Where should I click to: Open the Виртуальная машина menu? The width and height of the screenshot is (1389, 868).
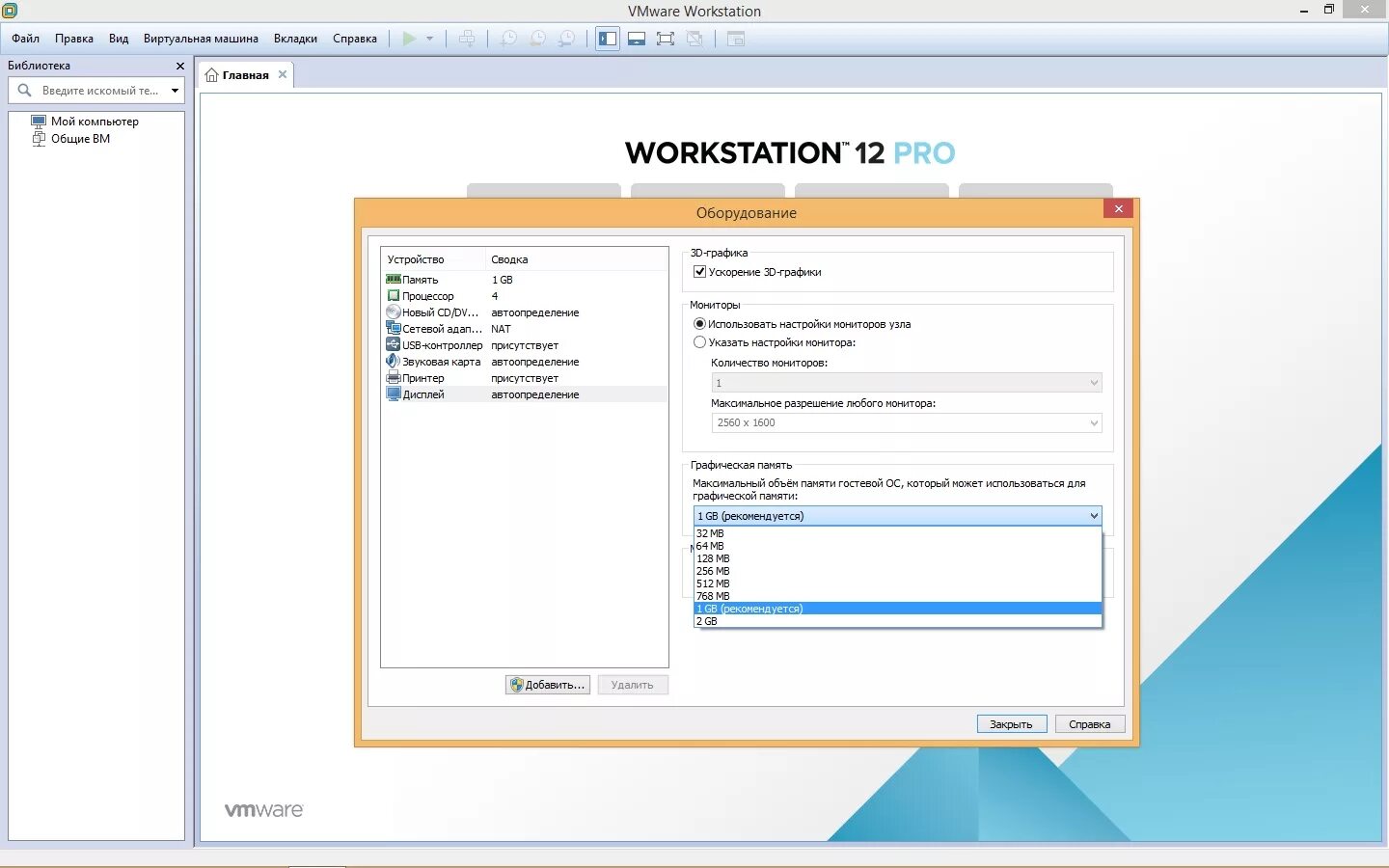[201, 38]
